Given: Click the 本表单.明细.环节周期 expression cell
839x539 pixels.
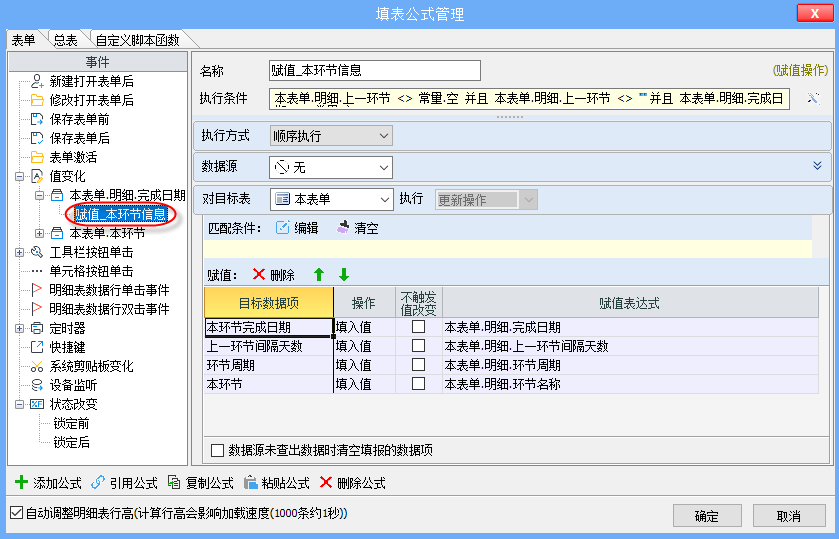Looking at the screenshot, I should [x=630, y=365].
